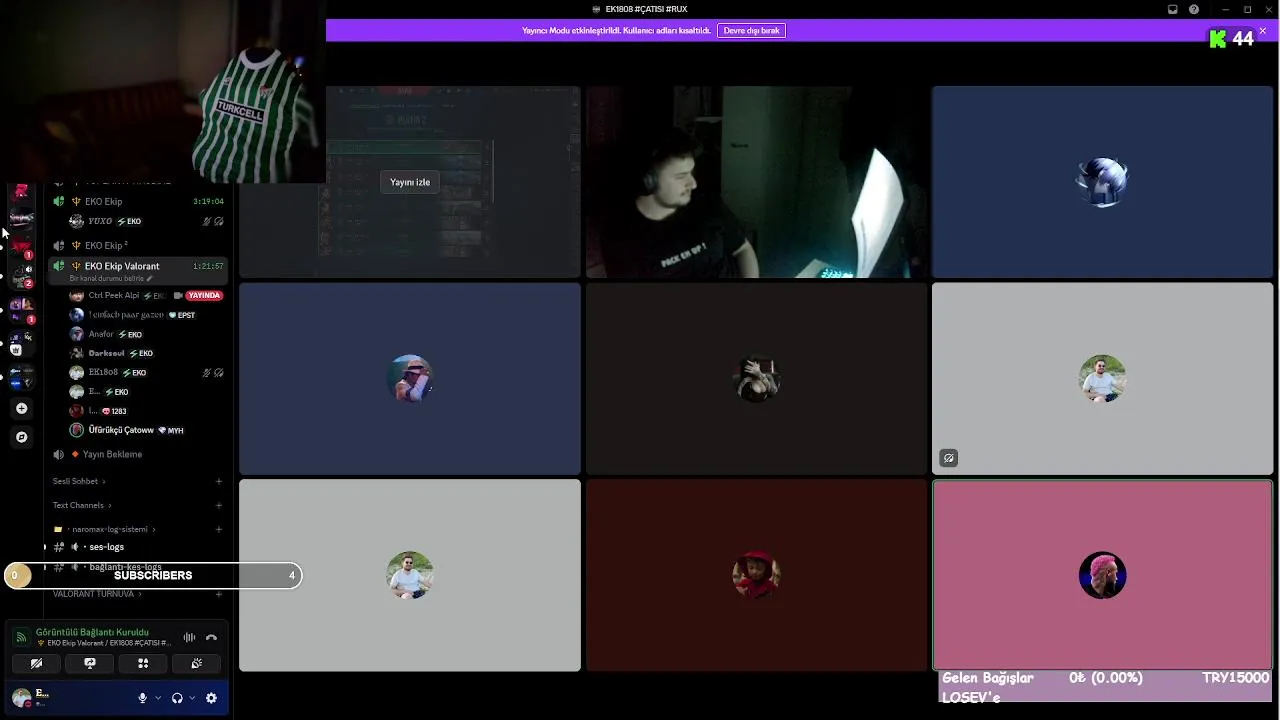Open the 'Yayın Bekleme' voice channel
Screen dimensions: 1280x720
pyautogui.click(x=140, y=454)
